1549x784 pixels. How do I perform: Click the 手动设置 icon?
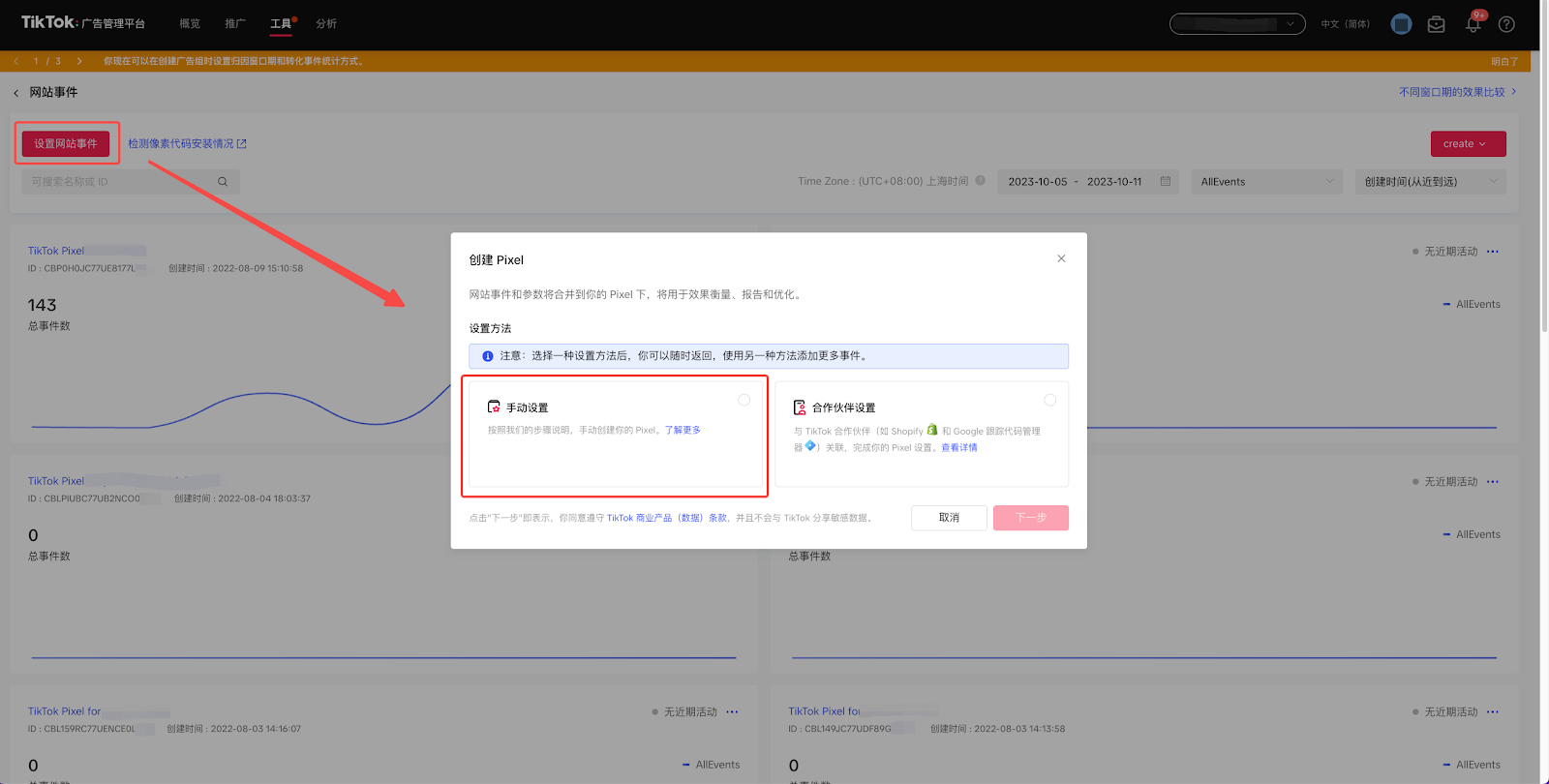pyautogui.click(x=494, y=407)
